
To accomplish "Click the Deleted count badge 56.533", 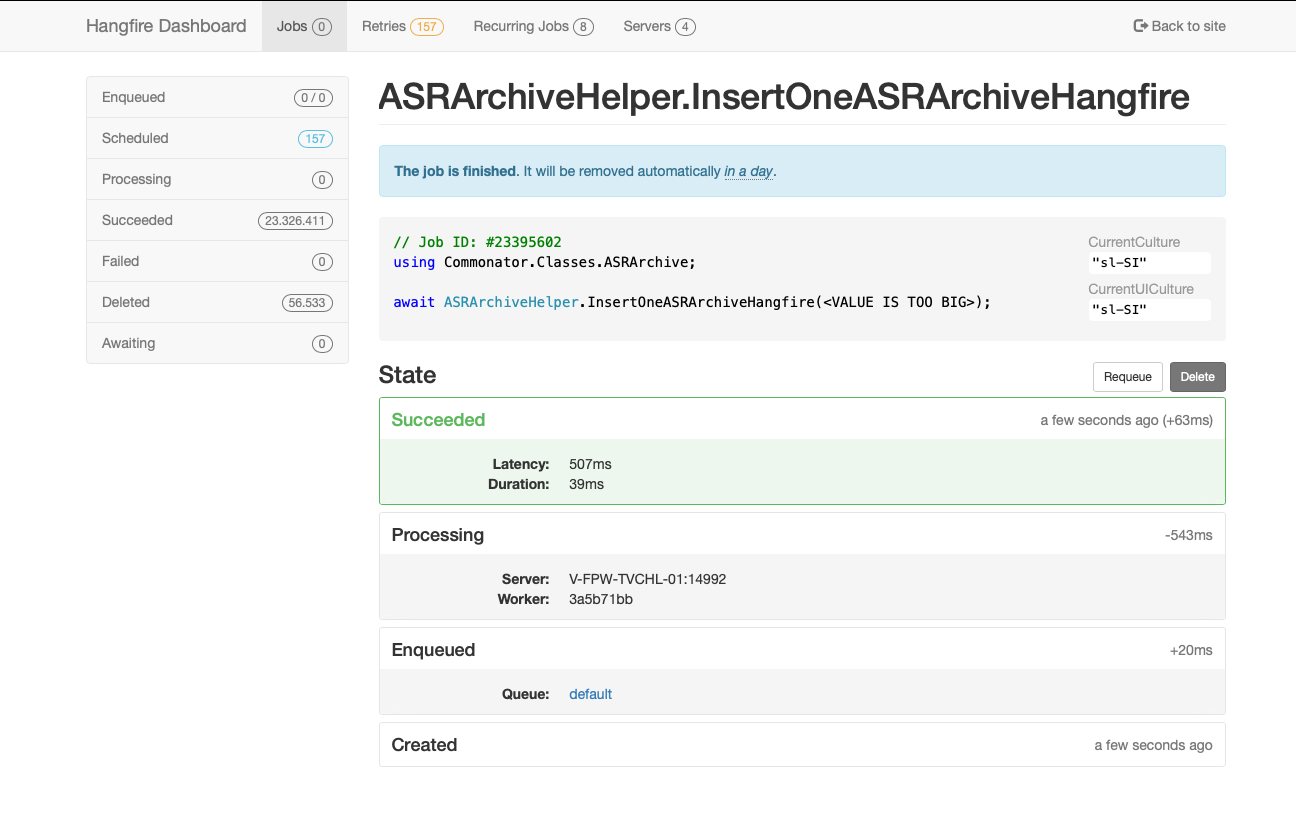I will [307, 302].
